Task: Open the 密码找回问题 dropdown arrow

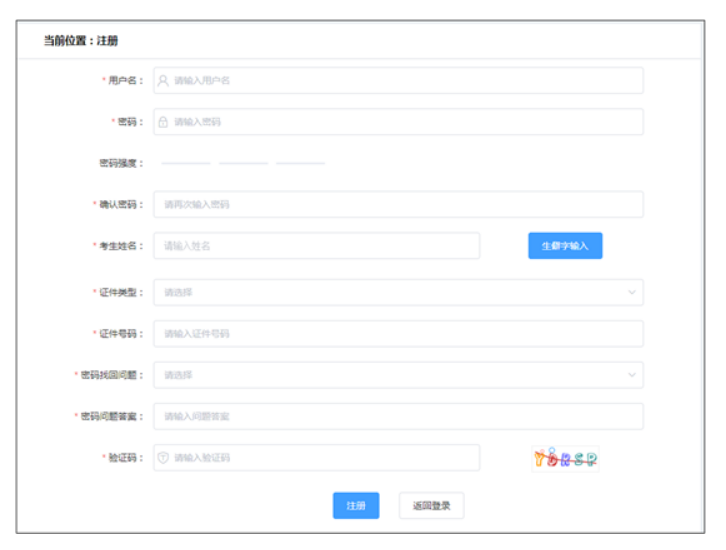Action: (631, 375)
